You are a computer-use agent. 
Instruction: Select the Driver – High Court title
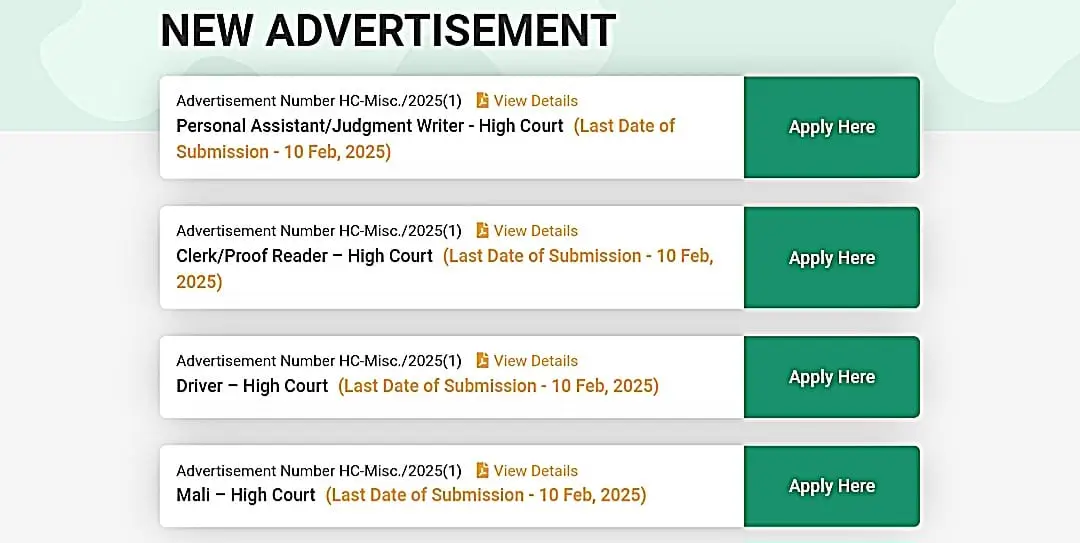(252, 386)
